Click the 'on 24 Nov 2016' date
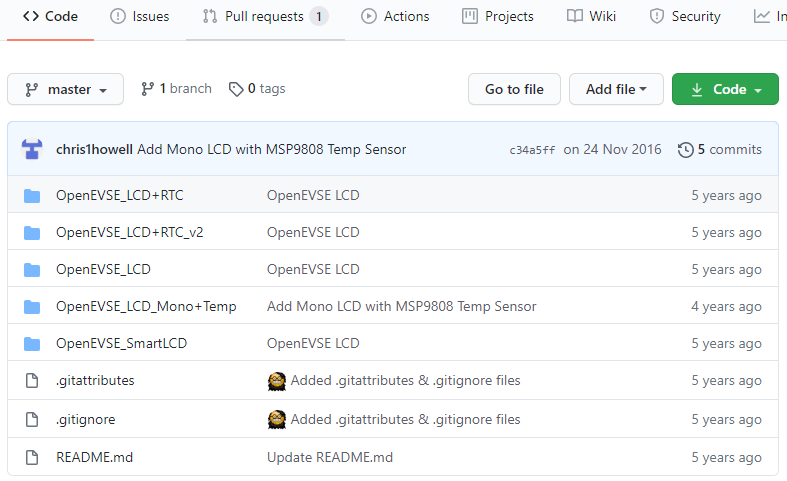This screenshot has height=481, width=787. pyautogui.click(x=612, y=150)
